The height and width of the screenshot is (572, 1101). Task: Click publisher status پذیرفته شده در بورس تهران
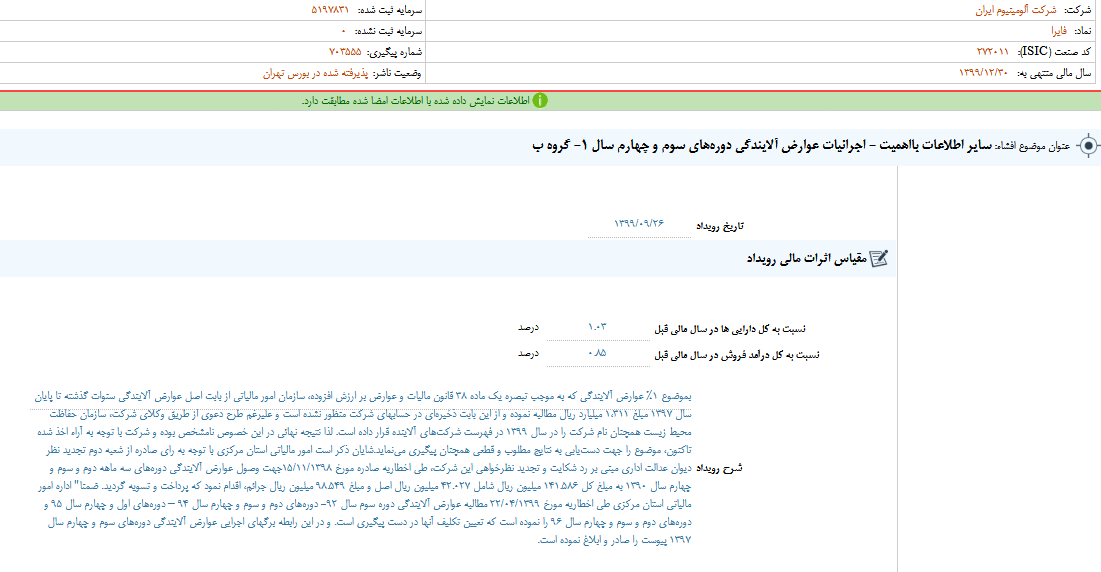click(x=315, y=72)
